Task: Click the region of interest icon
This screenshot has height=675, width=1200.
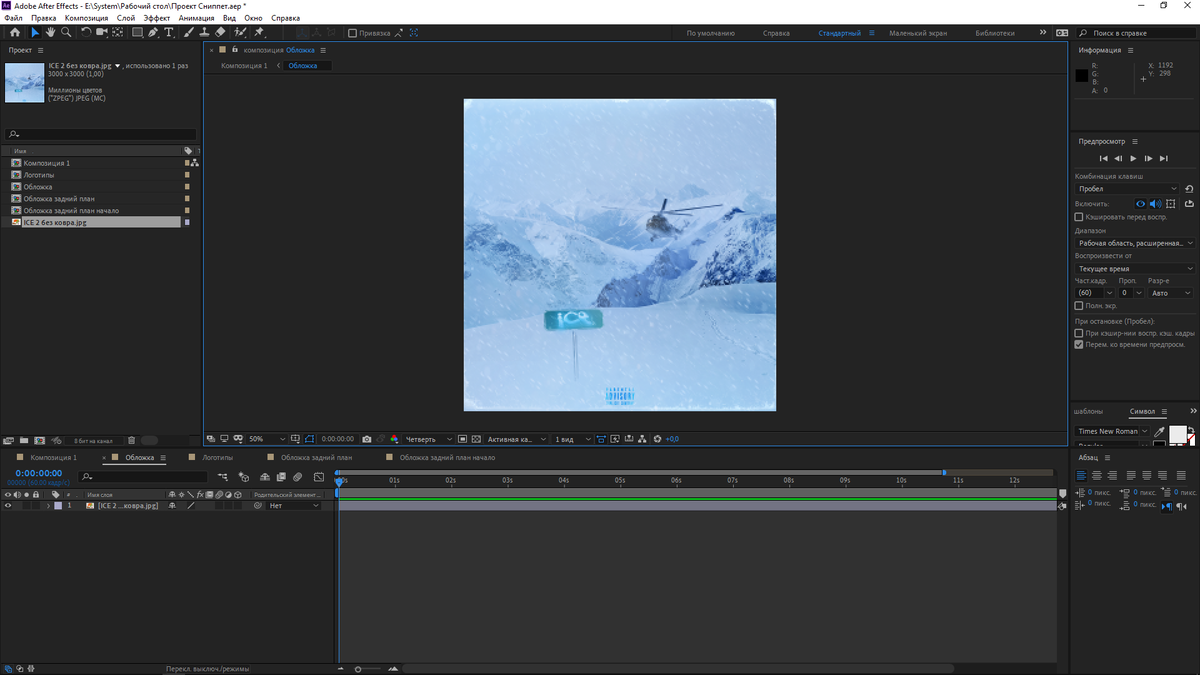Action: tap(462, 439)
